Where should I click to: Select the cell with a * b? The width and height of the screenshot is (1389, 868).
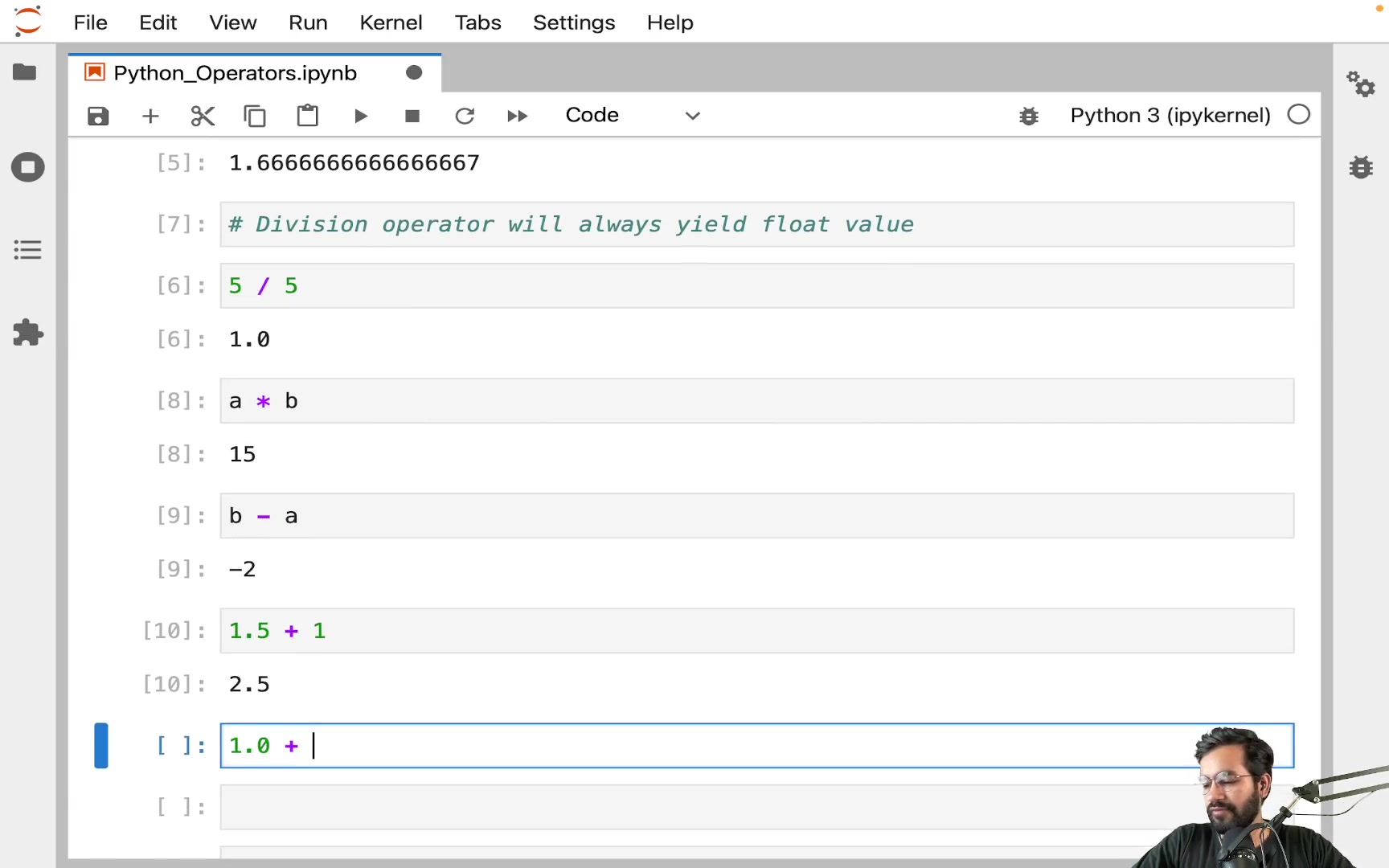click(756, 401)
